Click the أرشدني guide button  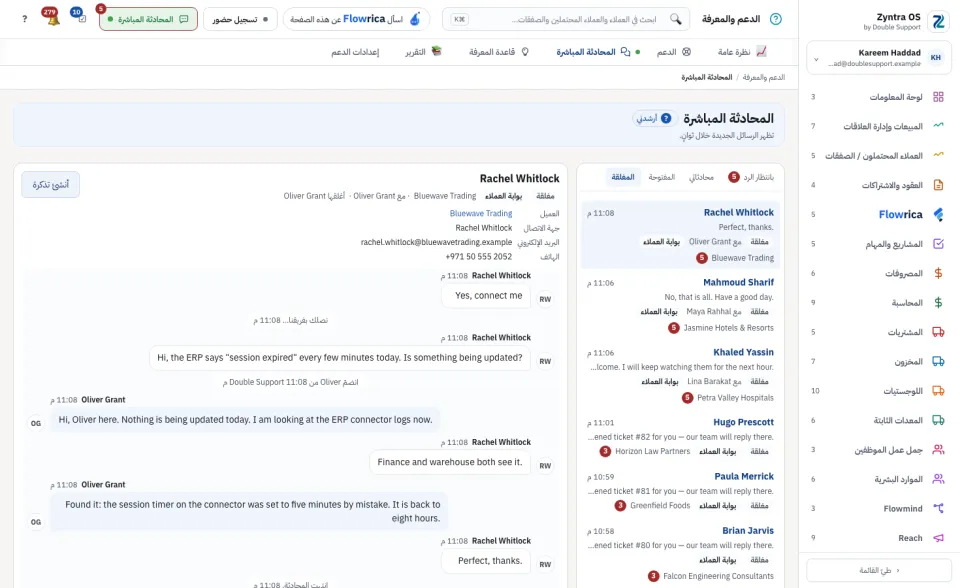point(653,118)
